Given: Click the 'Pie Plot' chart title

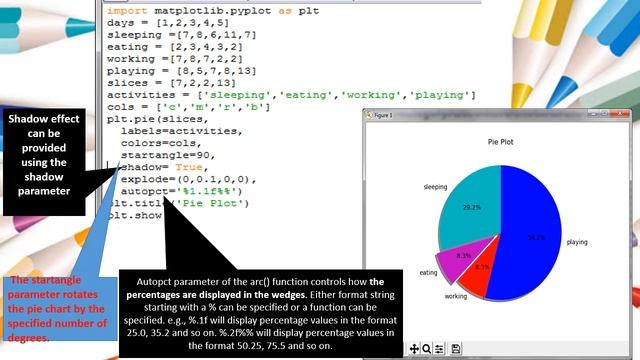Looking at the screenshot, I should click(500, 142).
